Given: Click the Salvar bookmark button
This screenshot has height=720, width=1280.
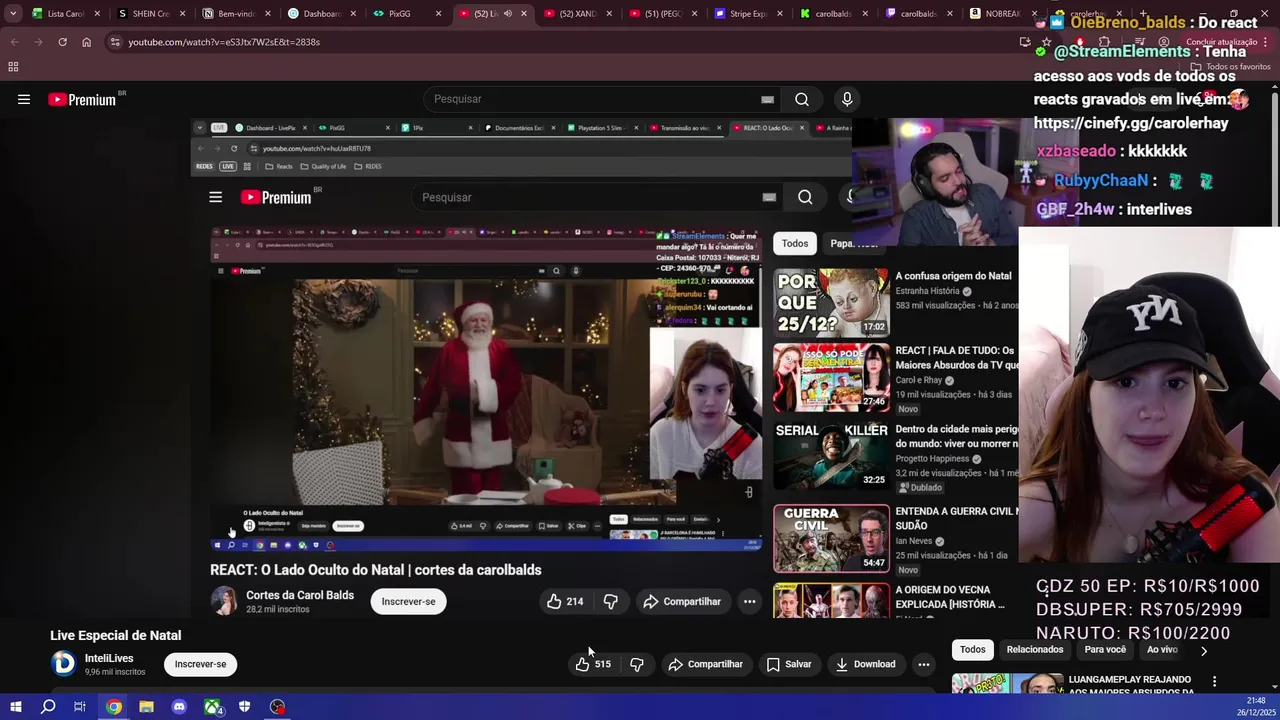Looking at the screenshot, I should (789, 664).
